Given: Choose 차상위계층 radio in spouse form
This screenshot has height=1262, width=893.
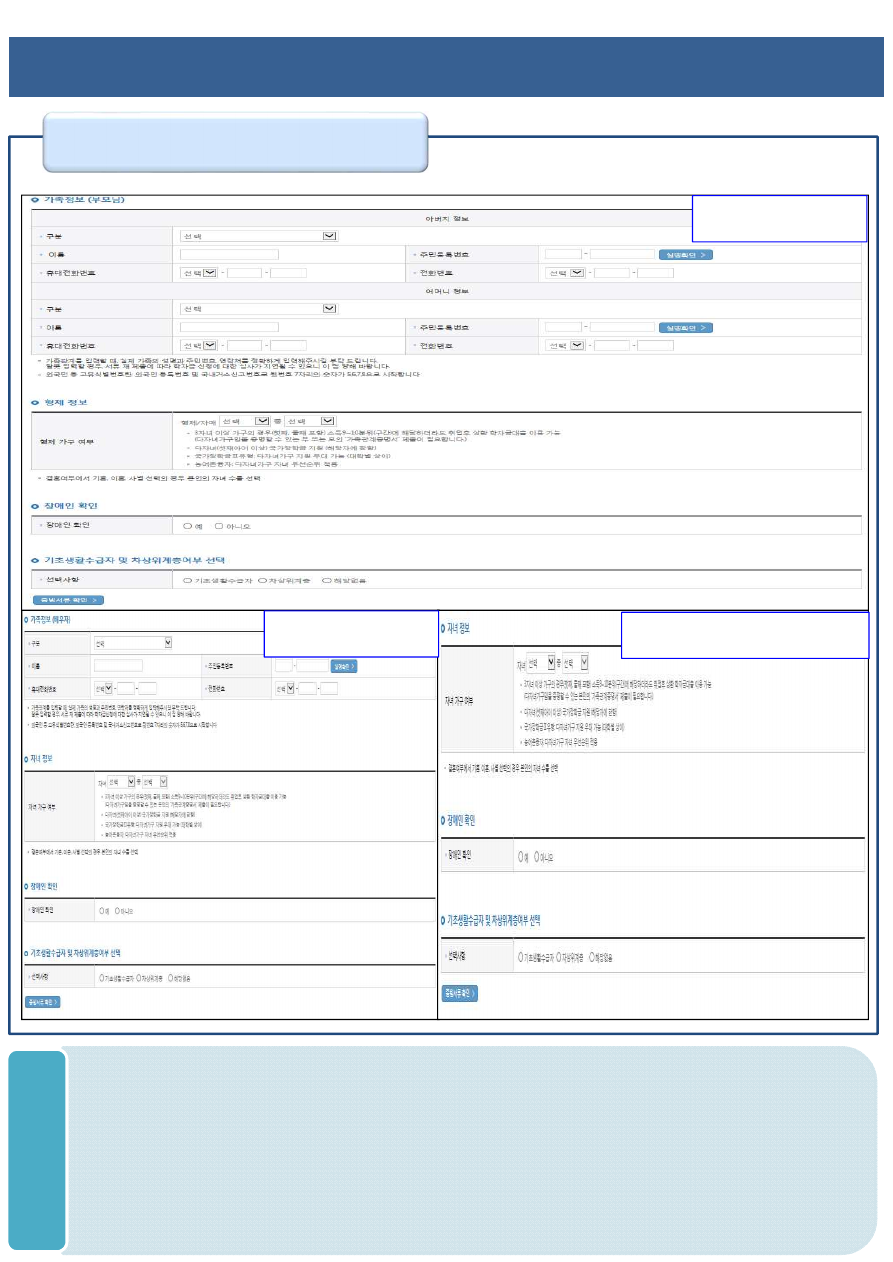Looking at the screenshot, I should tap(137, 978).
